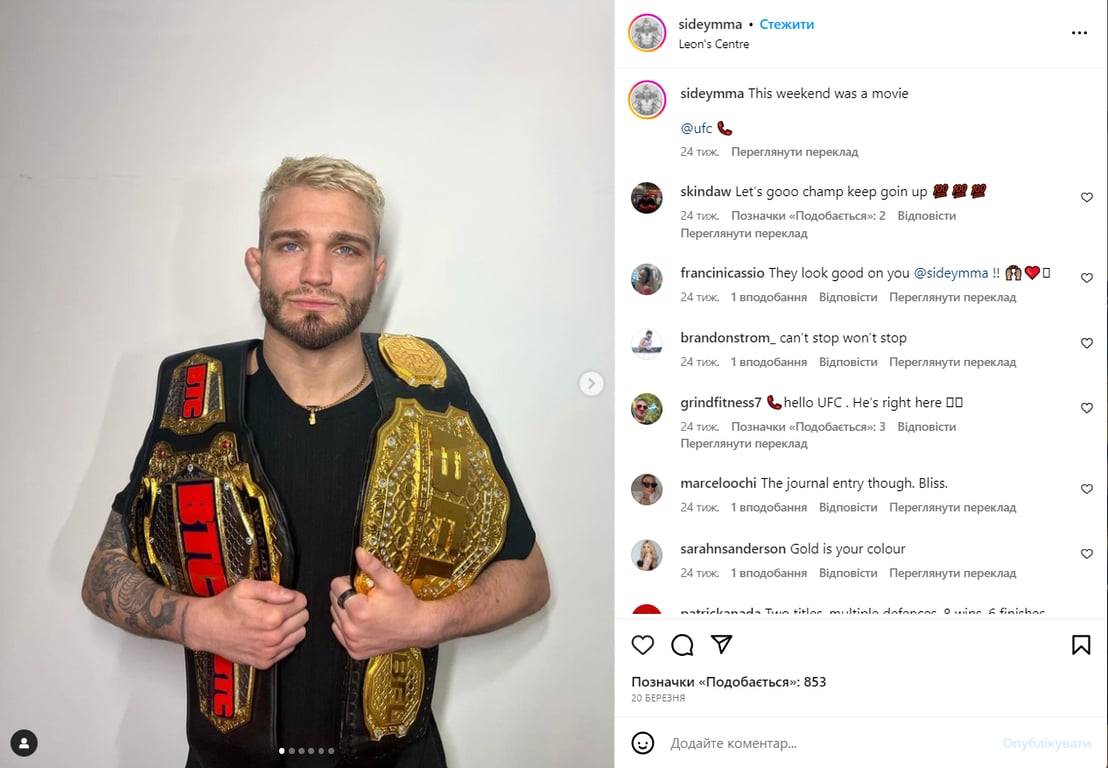Screen dimensions: 1108x768
Task: Open the Leon's Centre location link
Action: click(714, 44)
